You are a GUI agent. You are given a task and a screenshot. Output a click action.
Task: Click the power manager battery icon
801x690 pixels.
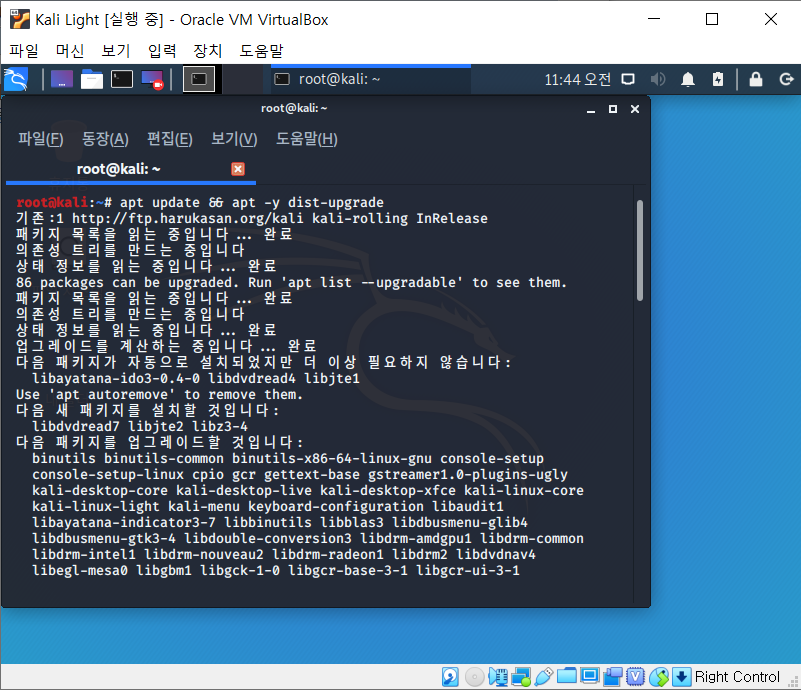[x=718, y=79]
